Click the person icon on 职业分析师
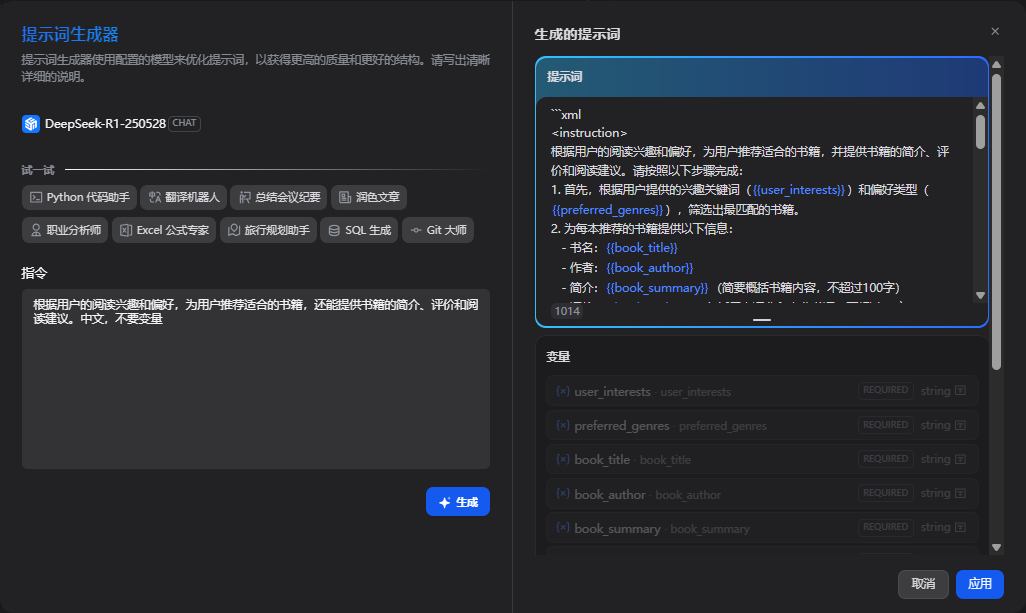 pos(36,230)
